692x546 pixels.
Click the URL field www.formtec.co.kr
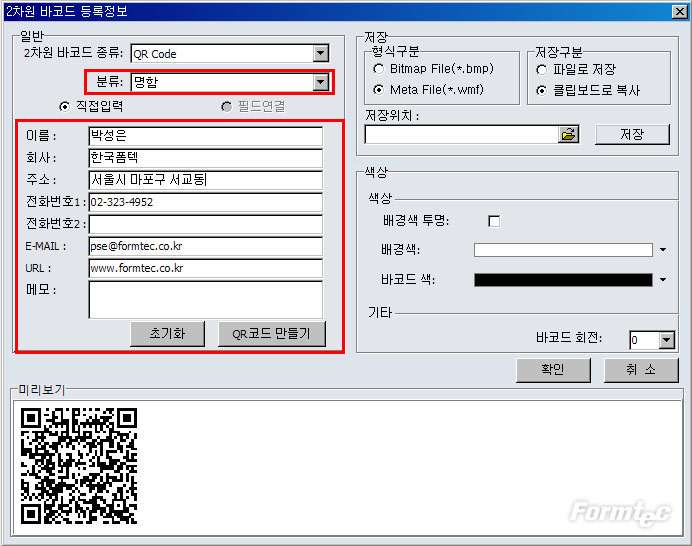tap(206, 268)
